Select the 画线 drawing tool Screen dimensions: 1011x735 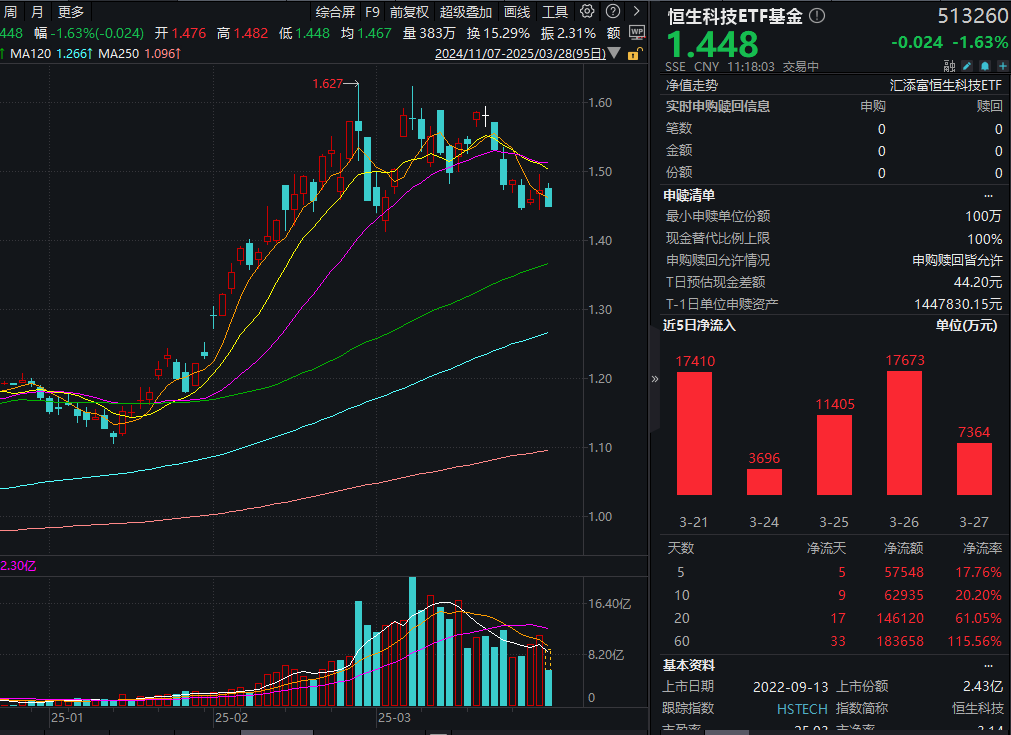coord(518,12)
